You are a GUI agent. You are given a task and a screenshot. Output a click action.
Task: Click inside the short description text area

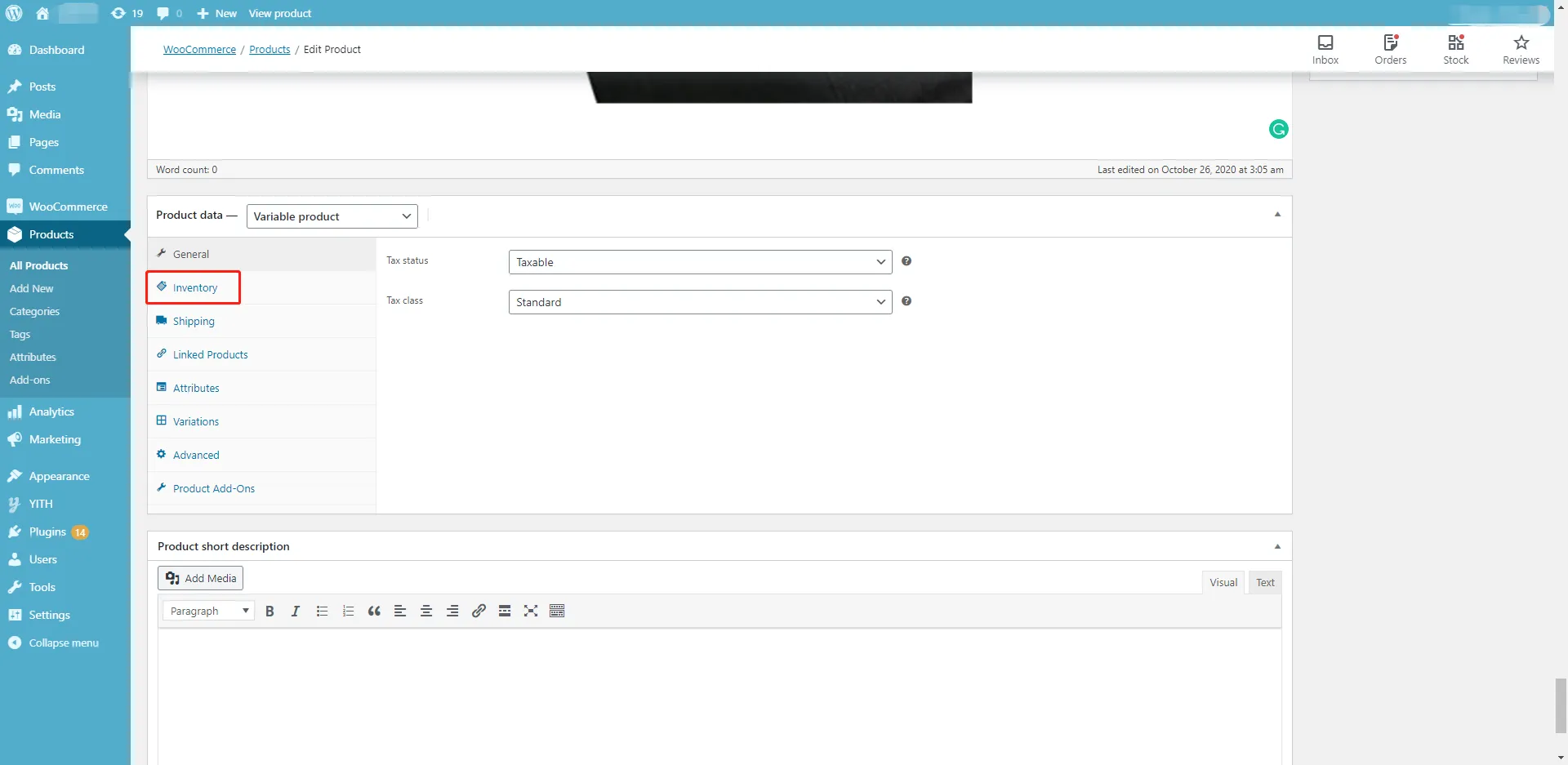click(x=719, y=694)
